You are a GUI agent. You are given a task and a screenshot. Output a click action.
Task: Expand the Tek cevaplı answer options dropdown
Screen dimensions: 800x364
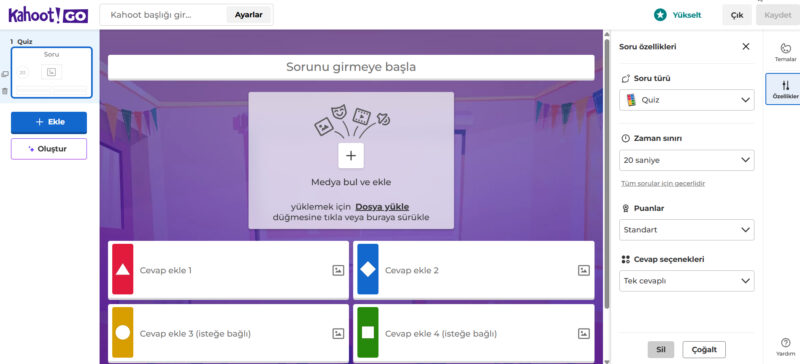pos(687,281)
